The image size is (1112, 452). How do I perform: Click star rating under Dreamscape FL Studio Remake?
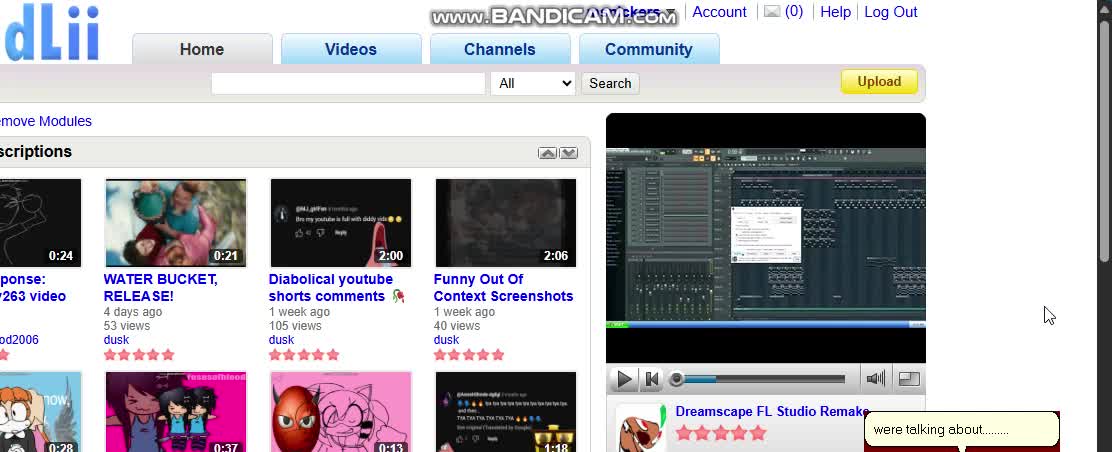(x=721, y=432)
